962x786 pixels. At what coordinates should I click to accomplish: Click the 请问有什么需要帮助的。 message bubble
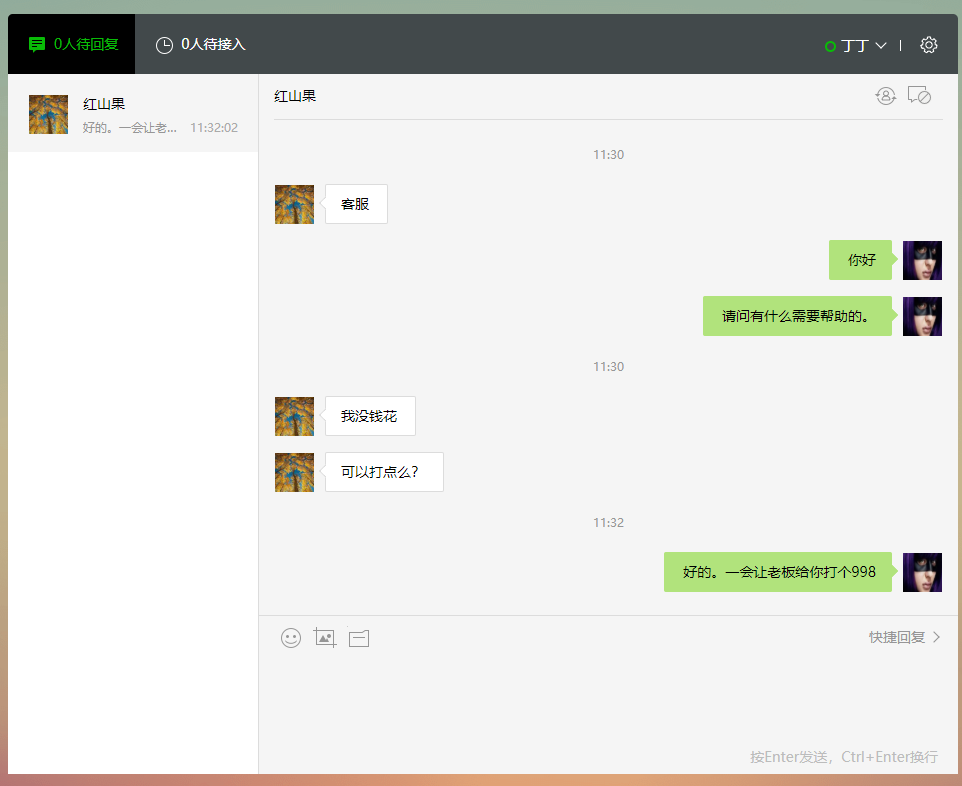[x=798, y=316]
